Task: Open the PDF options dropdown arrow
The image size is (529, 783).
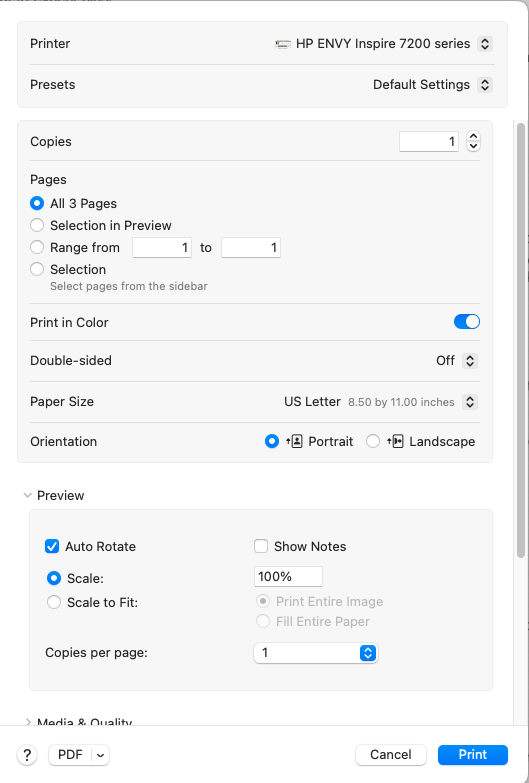Action: [100, 755]
